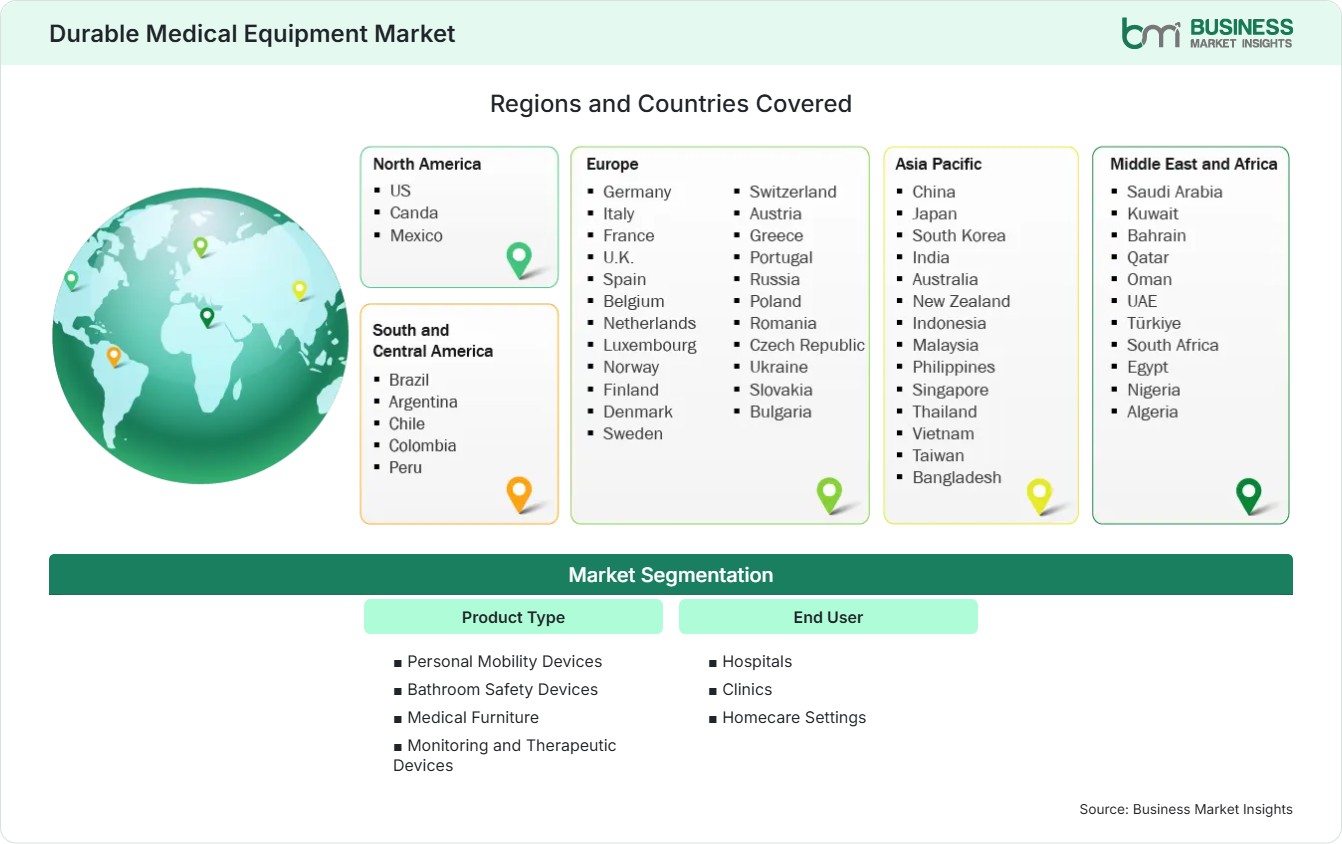Click the 'Regions and Countries Covered' heading
Image resolution: width=1342 pixels, height=844 pixels.
click(671, 104)
